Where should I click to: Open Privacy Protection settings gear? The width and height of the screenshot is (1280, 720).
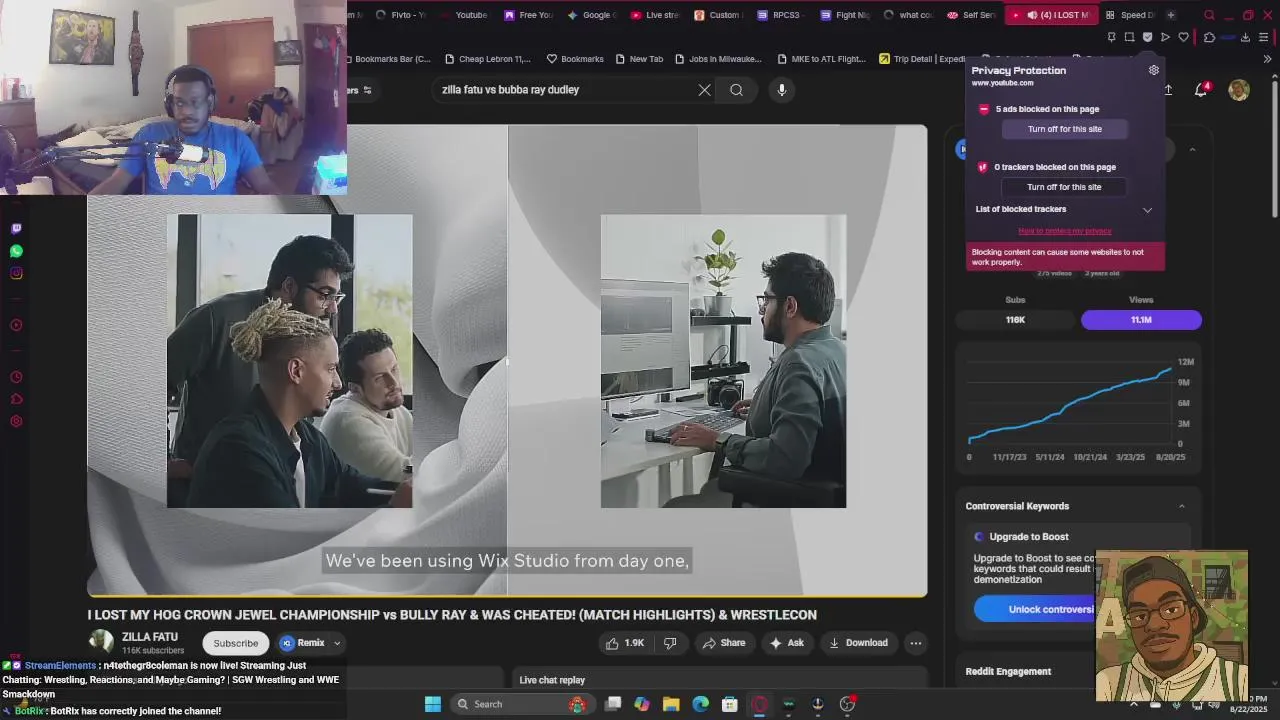[1154, 70]
